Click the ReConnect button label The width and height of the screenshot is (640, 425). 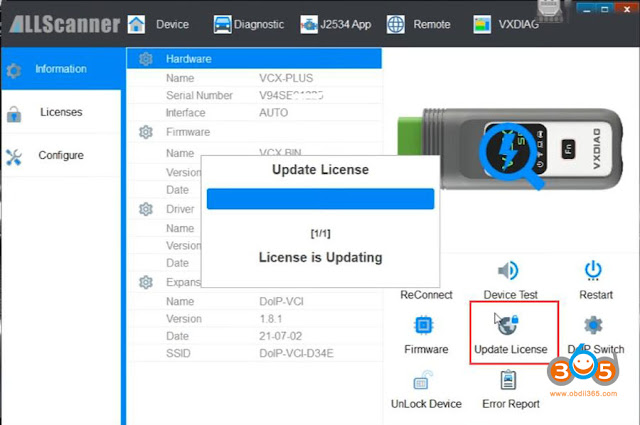coord(426,295)
